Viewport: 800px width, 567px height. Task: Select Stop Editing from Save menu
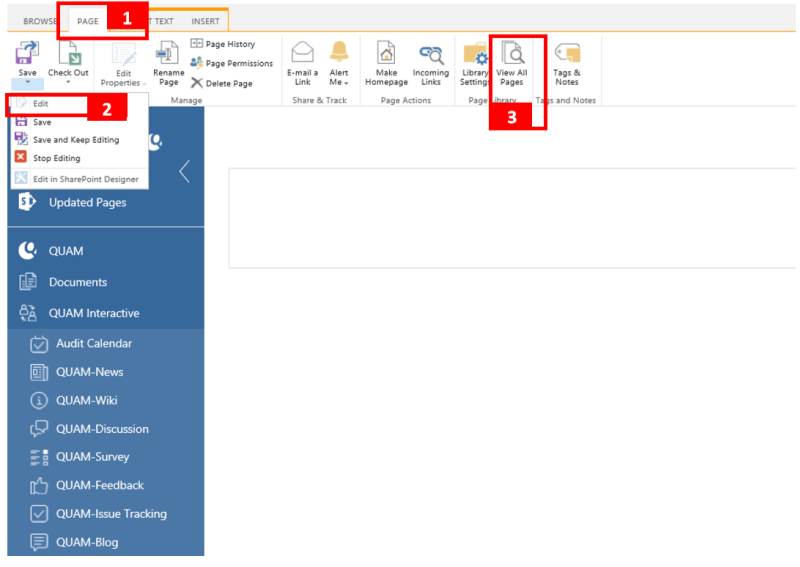[56, 158]
